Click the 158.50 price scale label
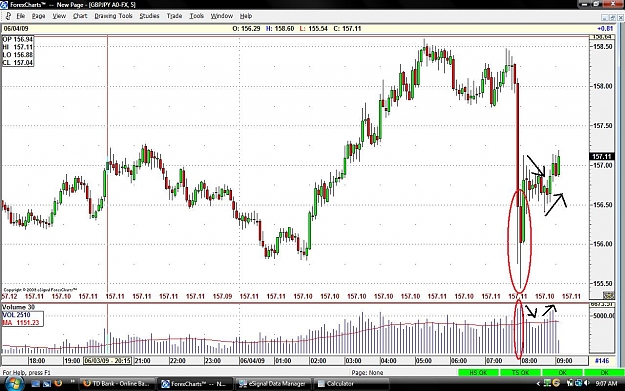 (602, 47)
